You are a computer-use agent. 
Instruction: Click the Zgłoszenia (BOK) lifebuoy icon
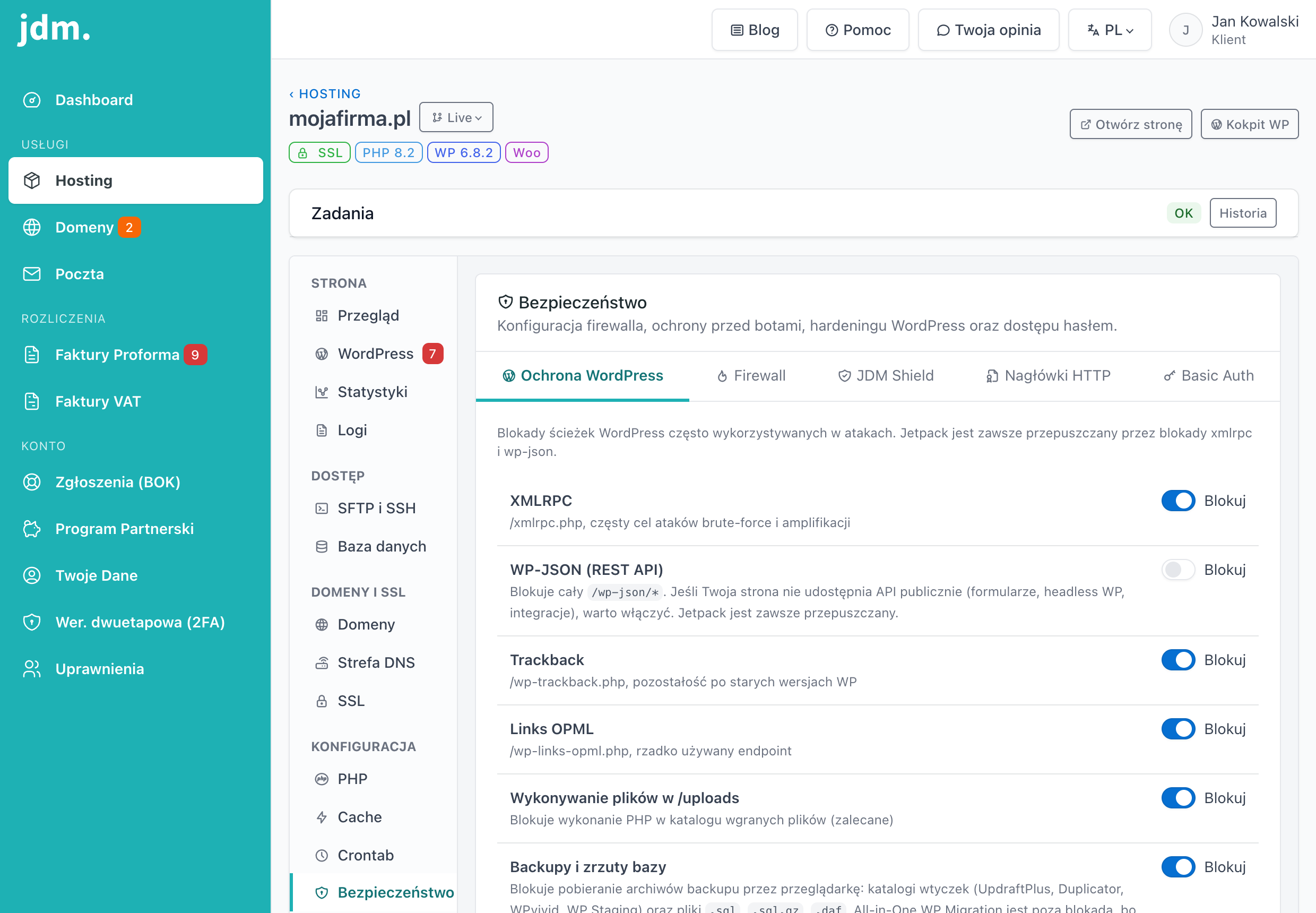tap(32, 482)
